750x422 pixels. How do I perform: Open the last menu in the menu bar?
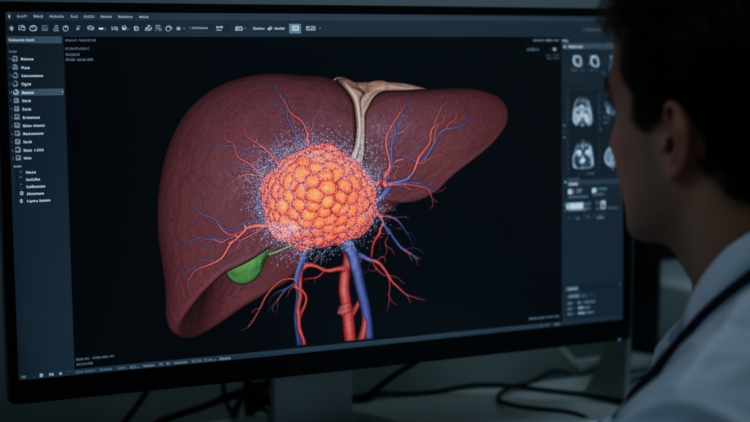[143, 17]
